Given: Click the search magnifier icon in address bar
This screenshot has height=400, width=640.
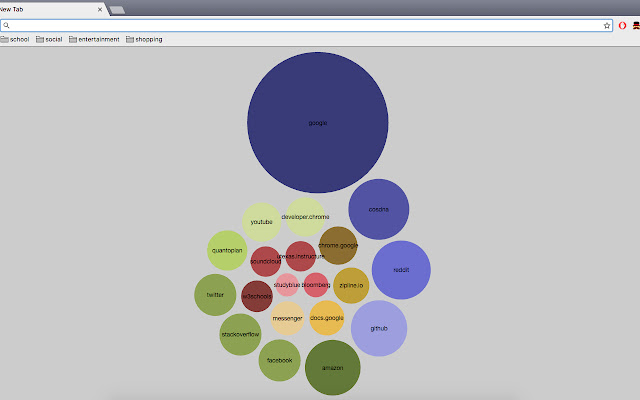Looking at the screenshot, I should [x=6, y=25].
